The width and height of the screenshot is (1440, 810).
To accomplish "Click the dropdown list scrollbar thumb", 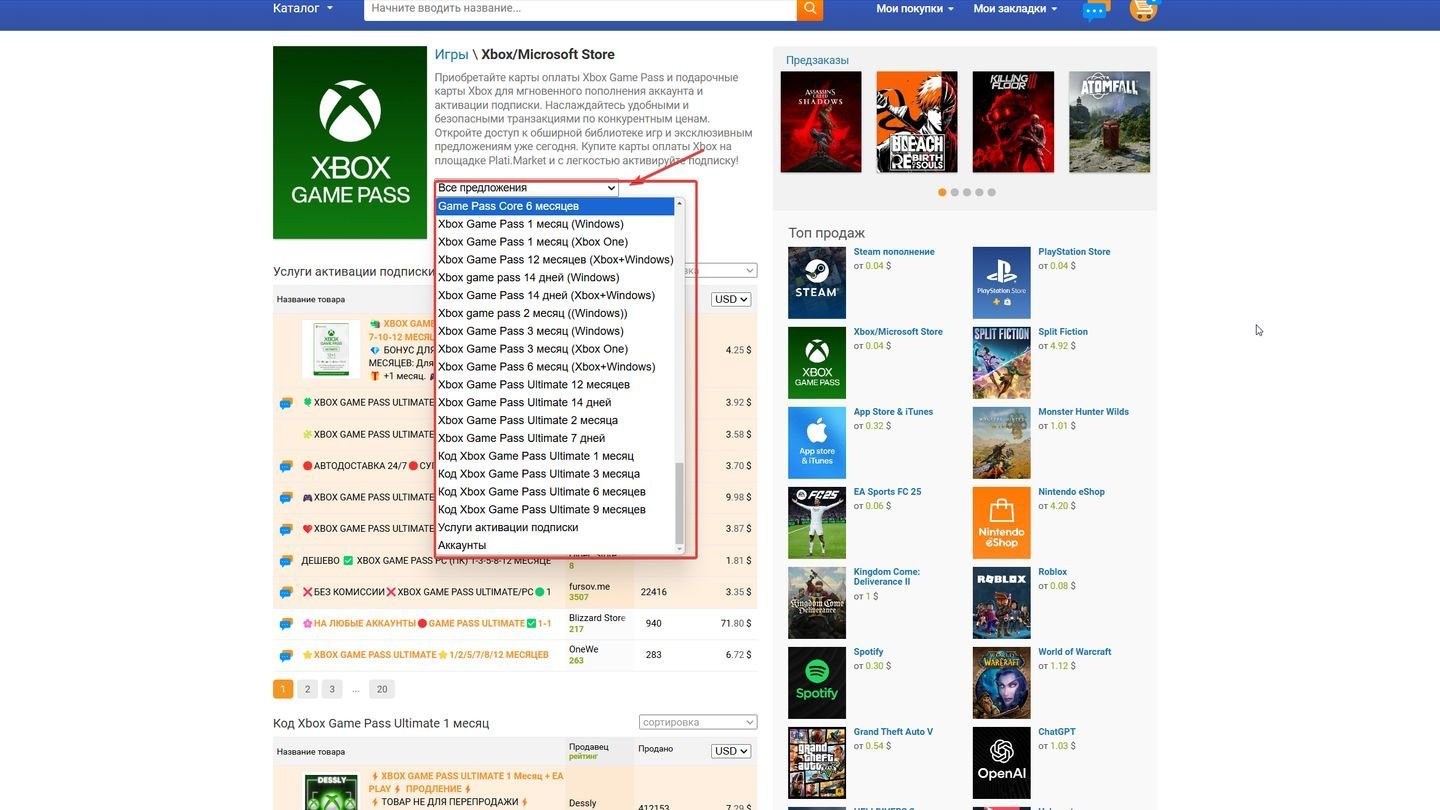I will coord(680,503).
